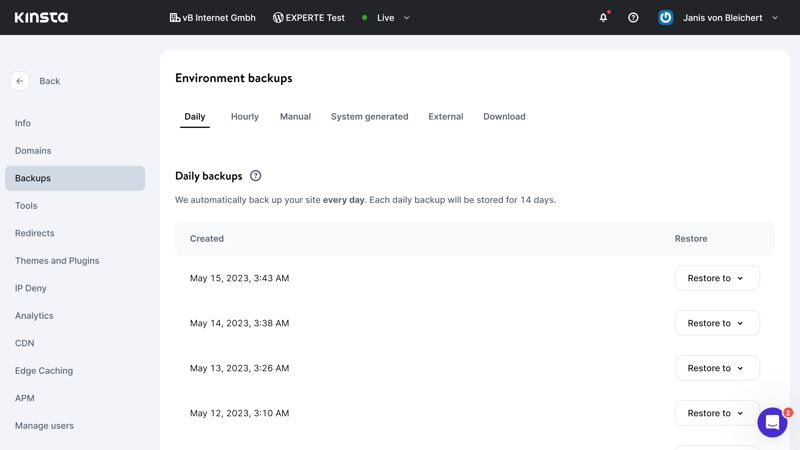Viewport: 800px width, 450px height.
Task: Switch to the System generated tab
Action: [369, 117]
